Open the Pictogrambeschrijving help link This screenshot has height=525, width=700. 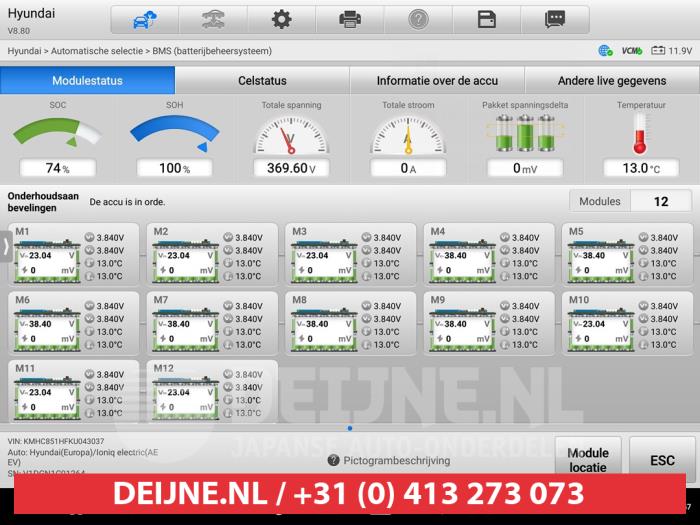[x=388, y=461]
